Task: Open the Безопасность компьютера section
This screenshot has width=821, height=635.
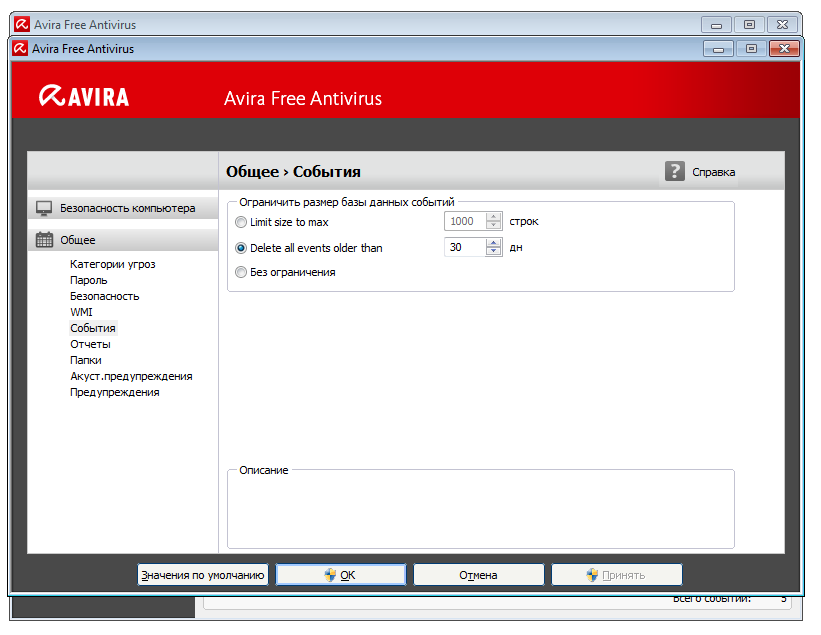Action: point(123,208)
